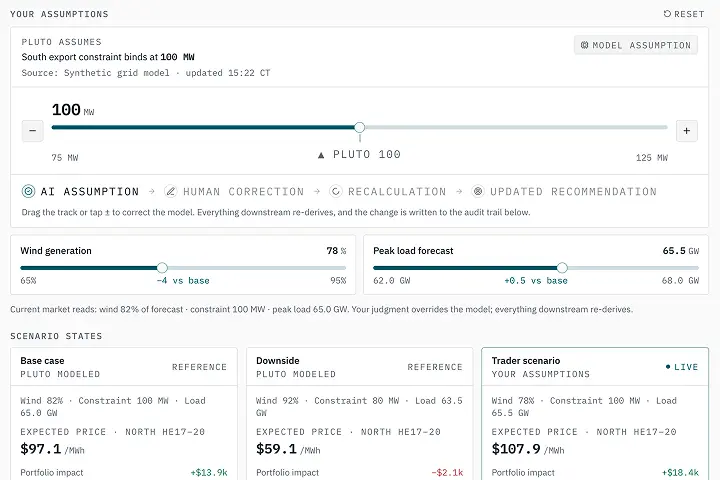Viewport: 720px width, 480px height.
Task: Decrease constraint with minus button
Action: 33,131
